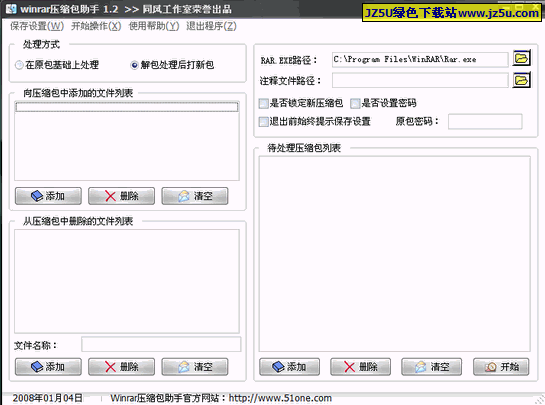The image size is (545, 405).
Task: Select the highlighted first row in add-files list
Action: point(127,107)
